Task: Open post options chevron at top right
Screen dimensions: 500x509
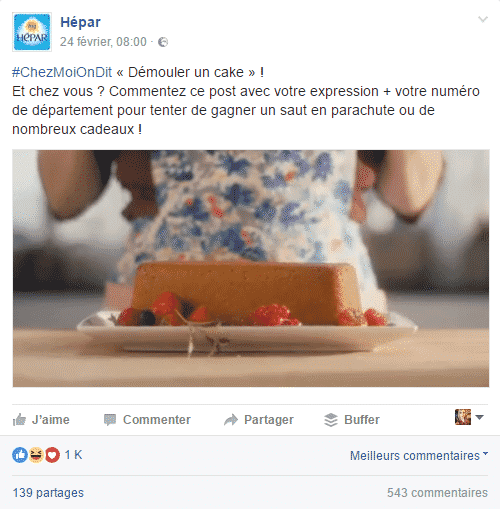Action: (483, 19)
